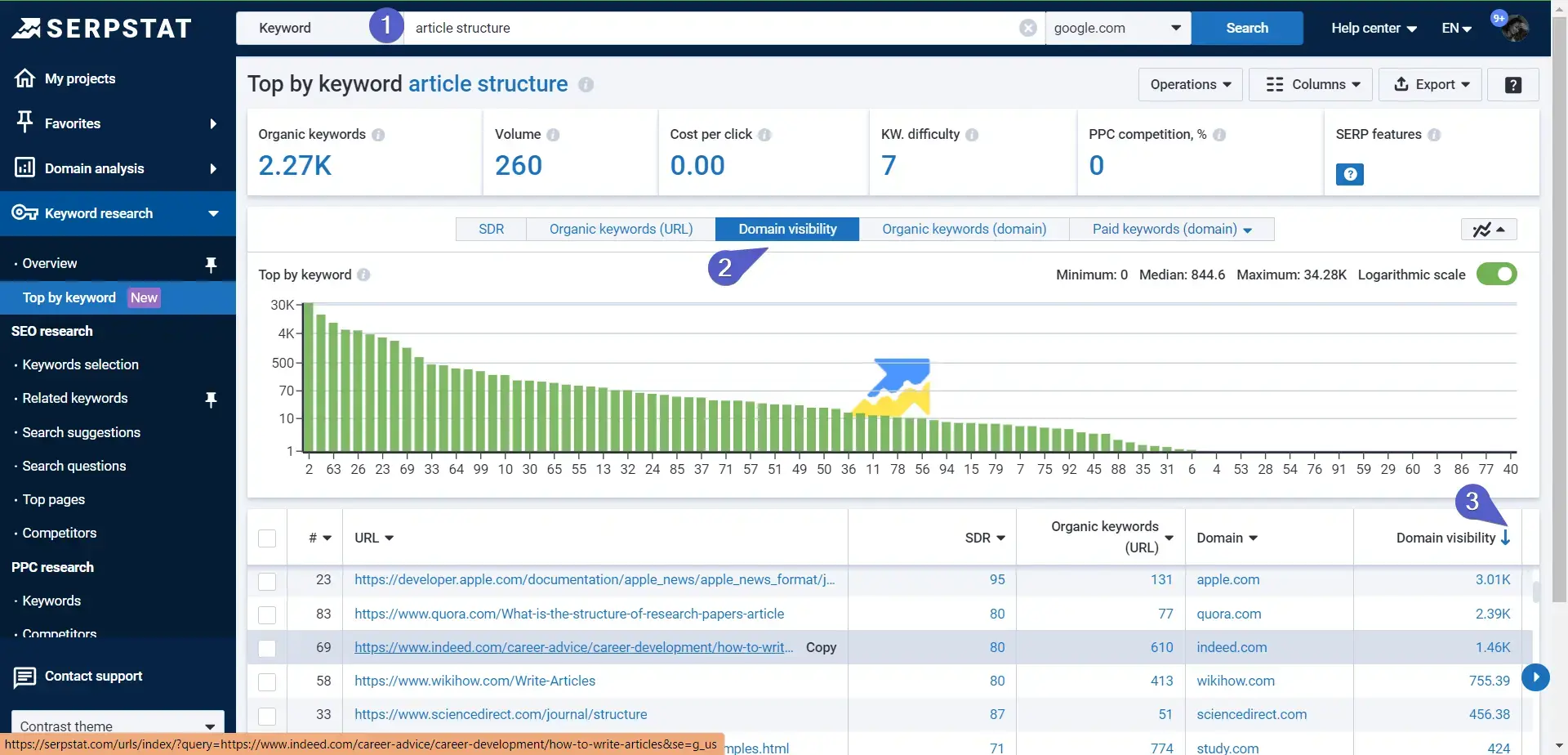Click the Export upload icon

(x=1401, y=84)
